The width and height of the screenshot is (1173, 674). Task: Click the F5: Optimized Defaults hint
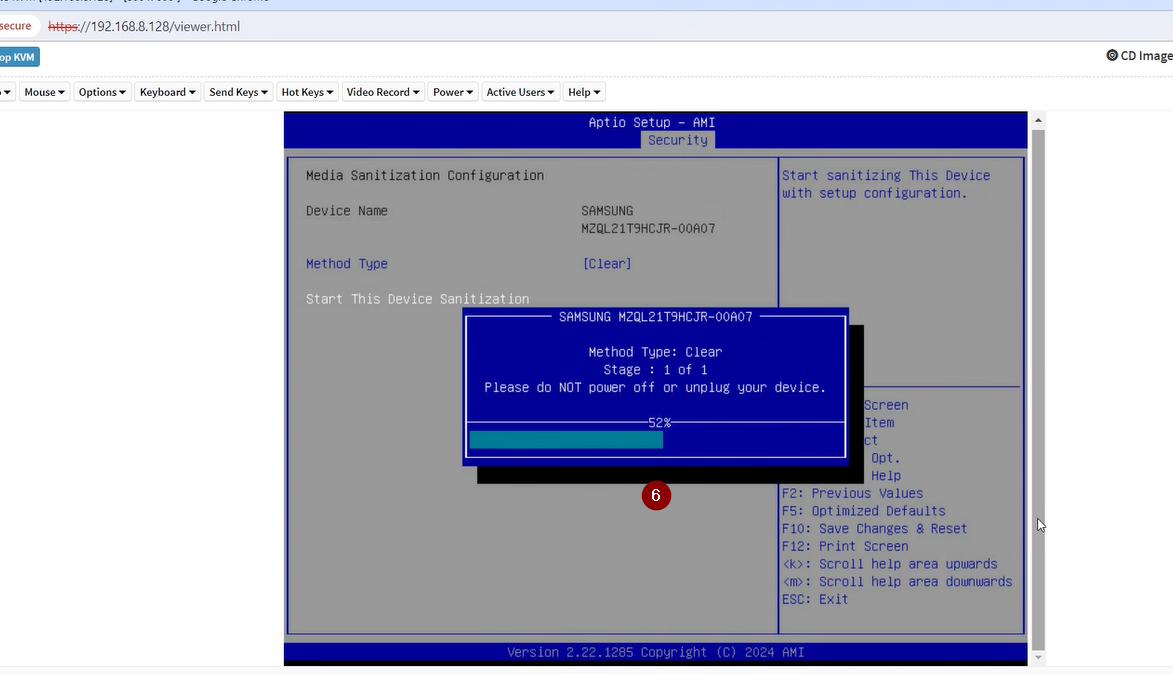click(x=863, y=511)
